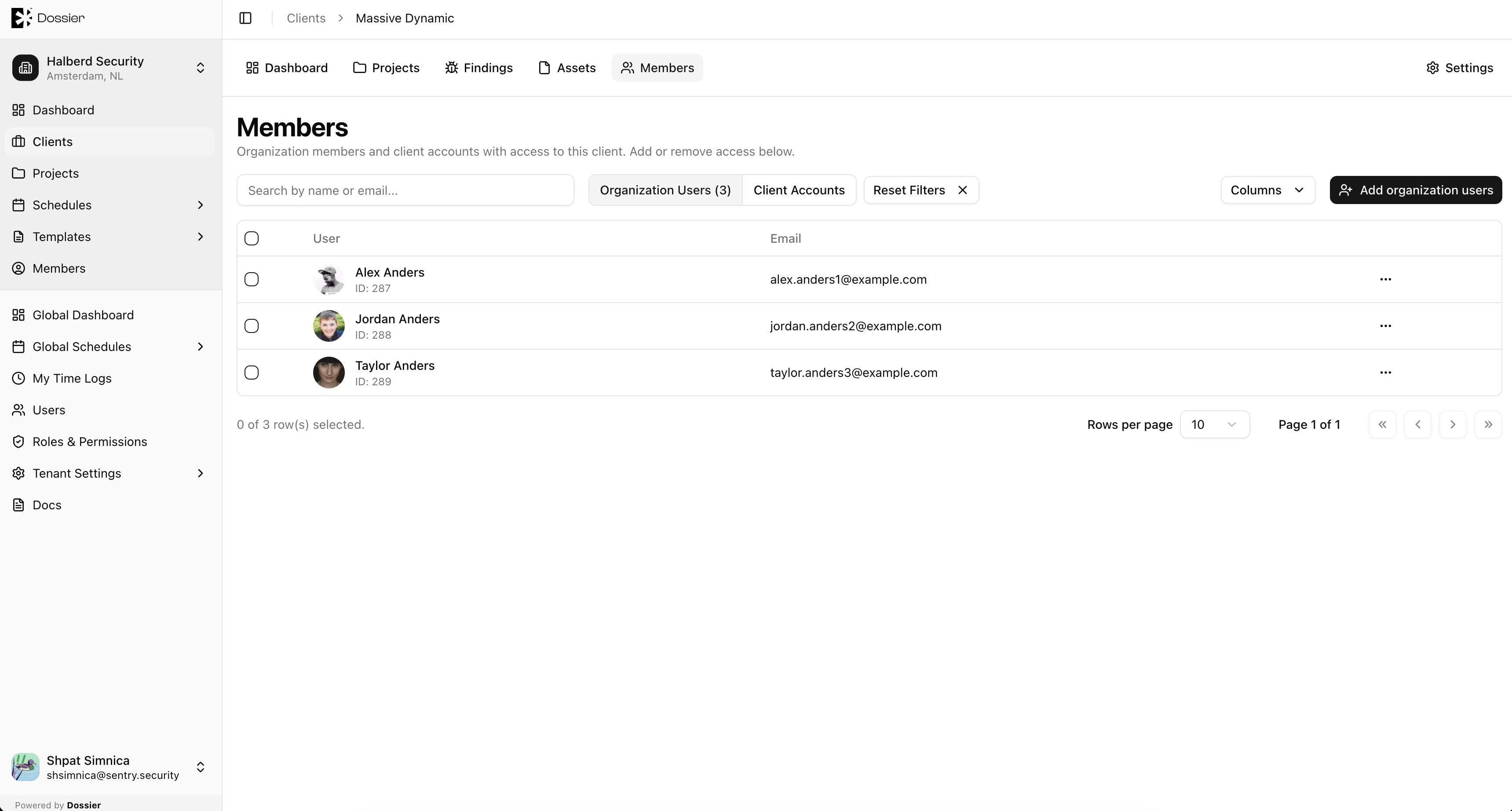Viewport: 1512px width, 811px height.
Task: Go to the last page
Action: coord(1488,424)
